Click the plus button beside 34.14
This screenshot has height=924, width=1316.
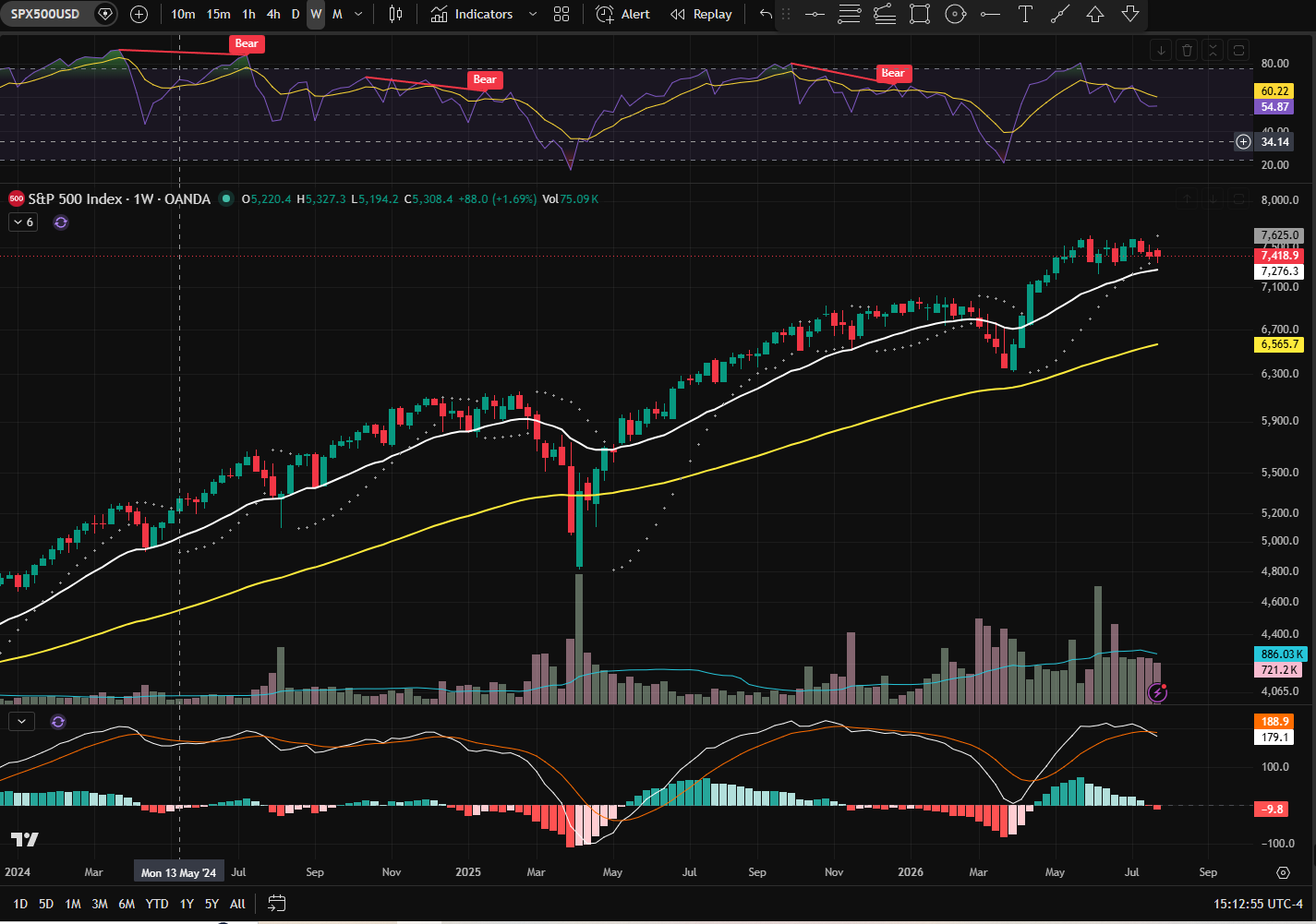1244,142
